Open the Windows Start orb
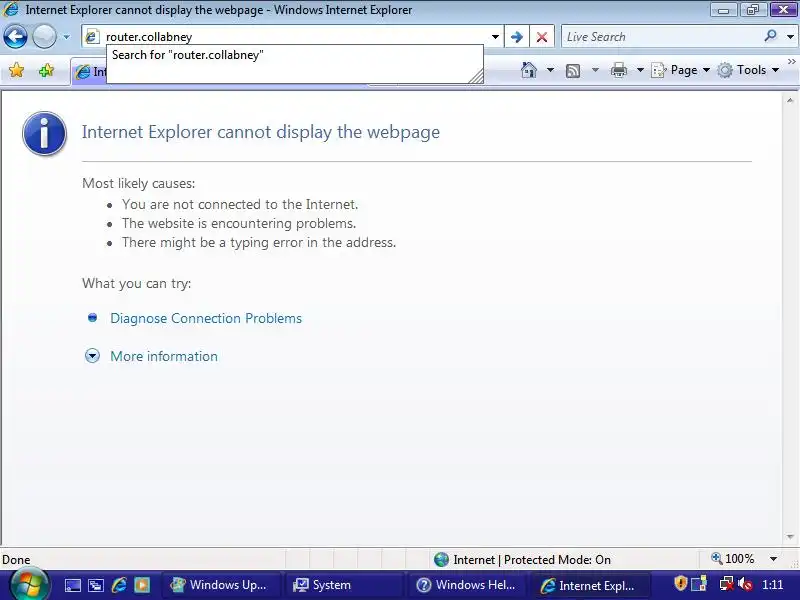Viewport: 800px width, 600px height. click(x=29, y=585)
